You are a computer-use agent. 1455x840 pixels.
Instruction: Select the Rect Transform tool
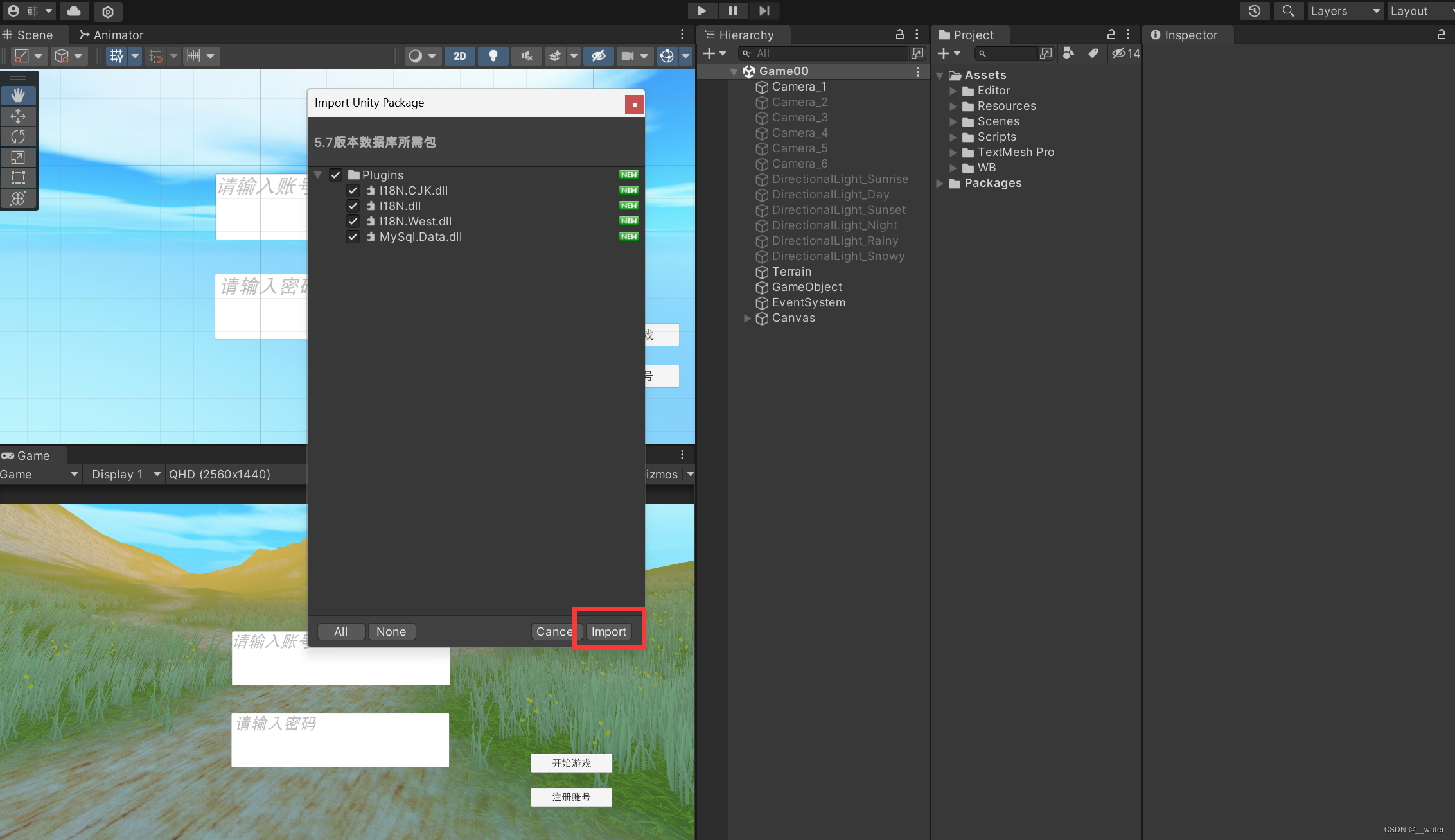click(x=18, y=178)
